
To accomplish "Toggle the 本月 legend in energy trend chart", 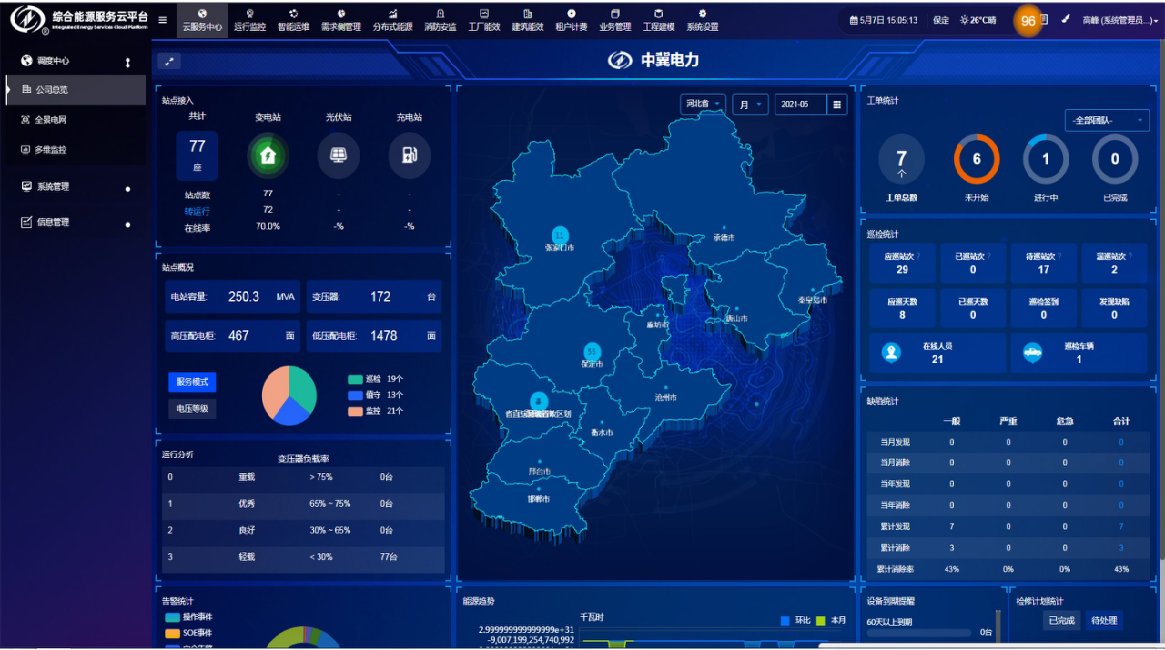I will (832, 621).
